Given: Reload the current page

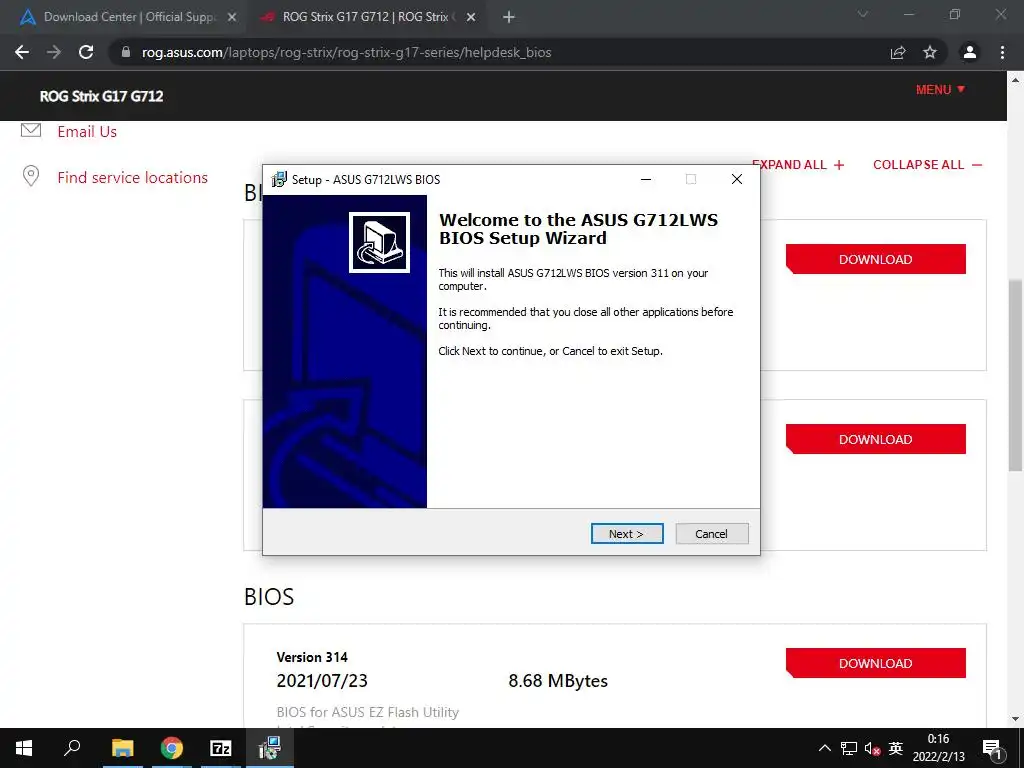Looking at the screenshot, I should coord(86,52).
